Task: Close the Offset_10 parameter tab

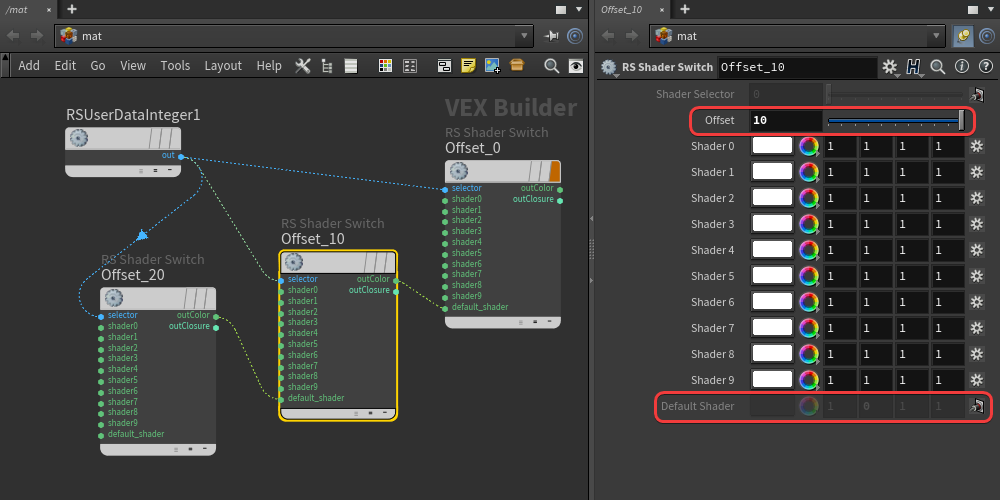Action: (x=662, y=10)
